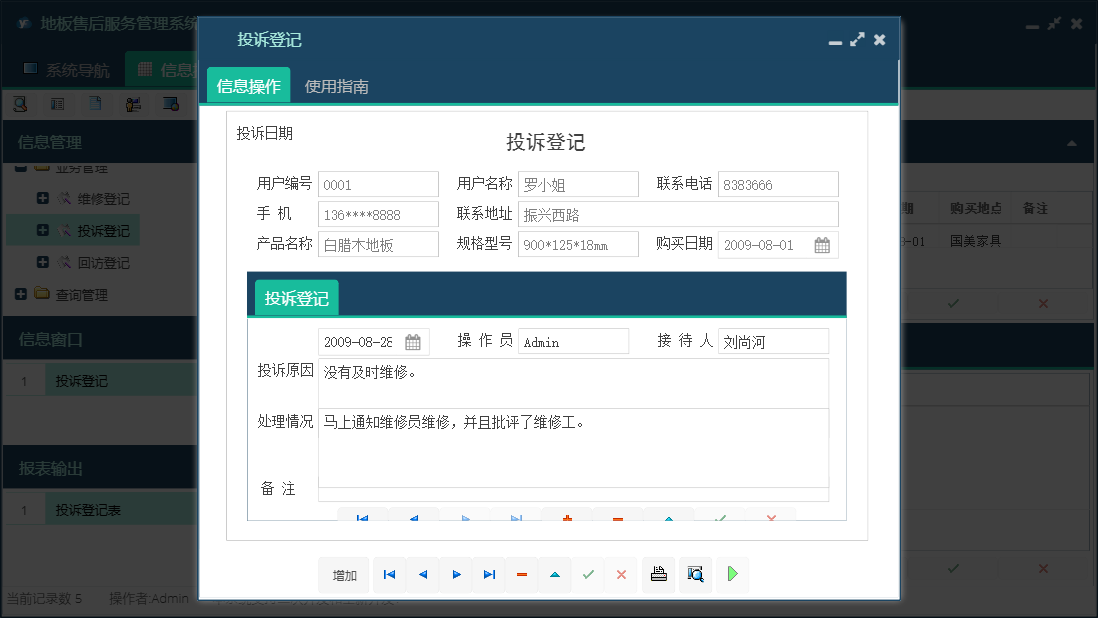Screen dimensions: 1098x618
Task: Jump to the first complaint record
Action: pos(389,575)
